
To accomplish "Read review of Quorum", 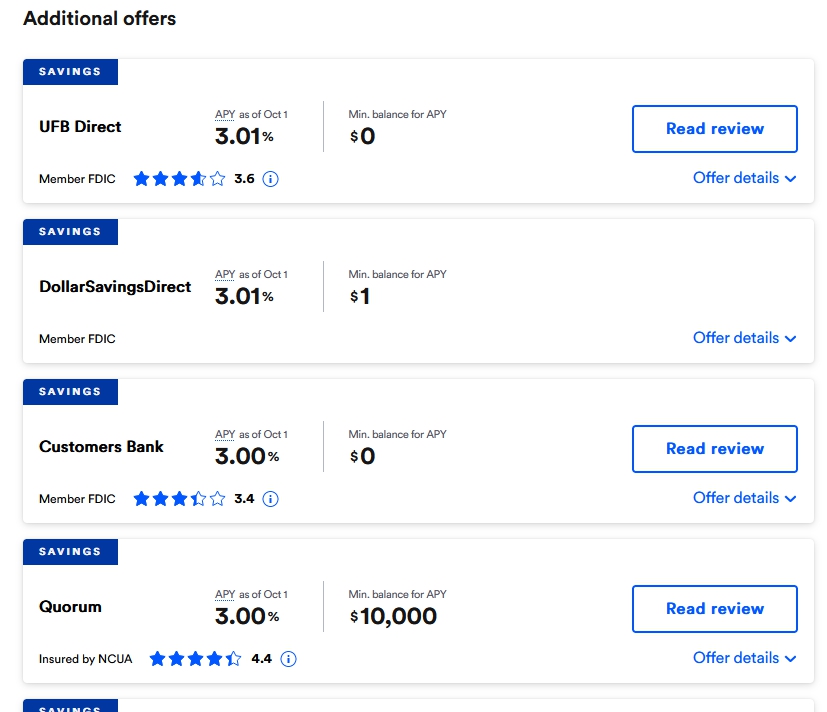I will pos(715,609).
